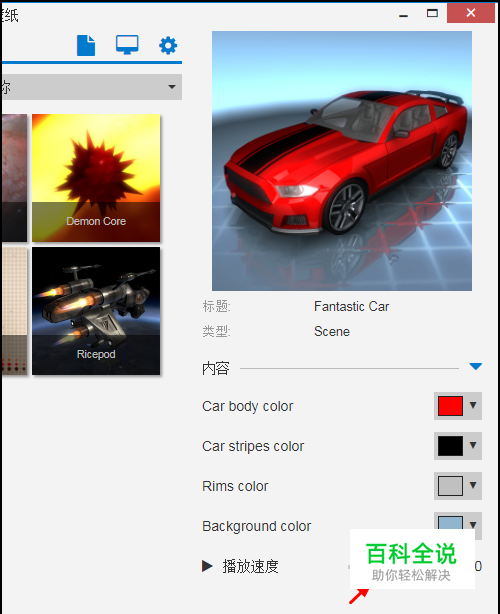Open the Background color dropdown arrow
Image resolution: width=500 pixels, height=614 pixels.
coord(473,524)
